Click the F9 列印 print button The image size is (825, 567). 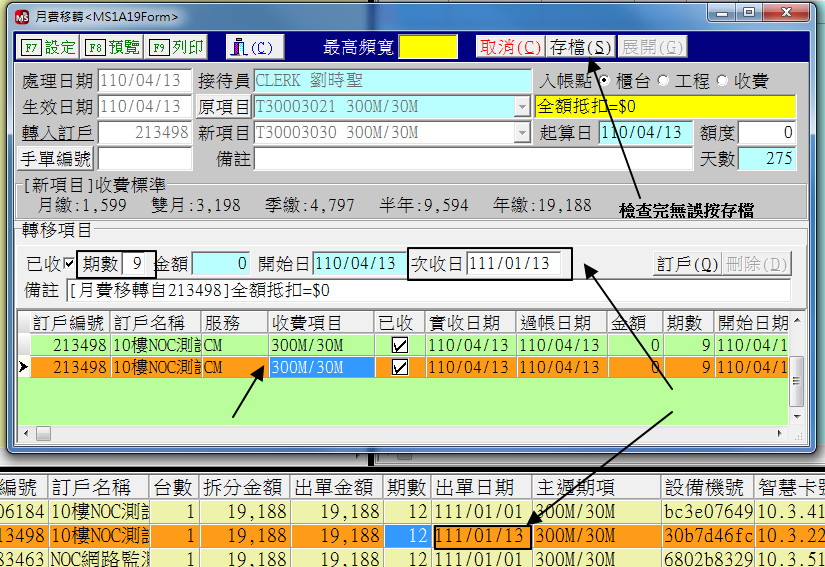click(x=177, y=47)
